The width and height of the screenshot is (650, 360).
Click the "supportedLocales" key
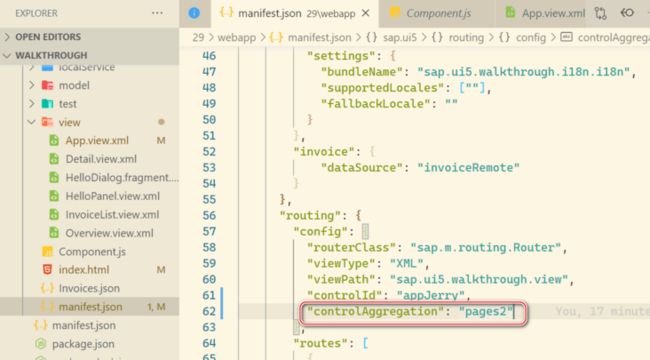pyautogui.click(x=383, y=88)
